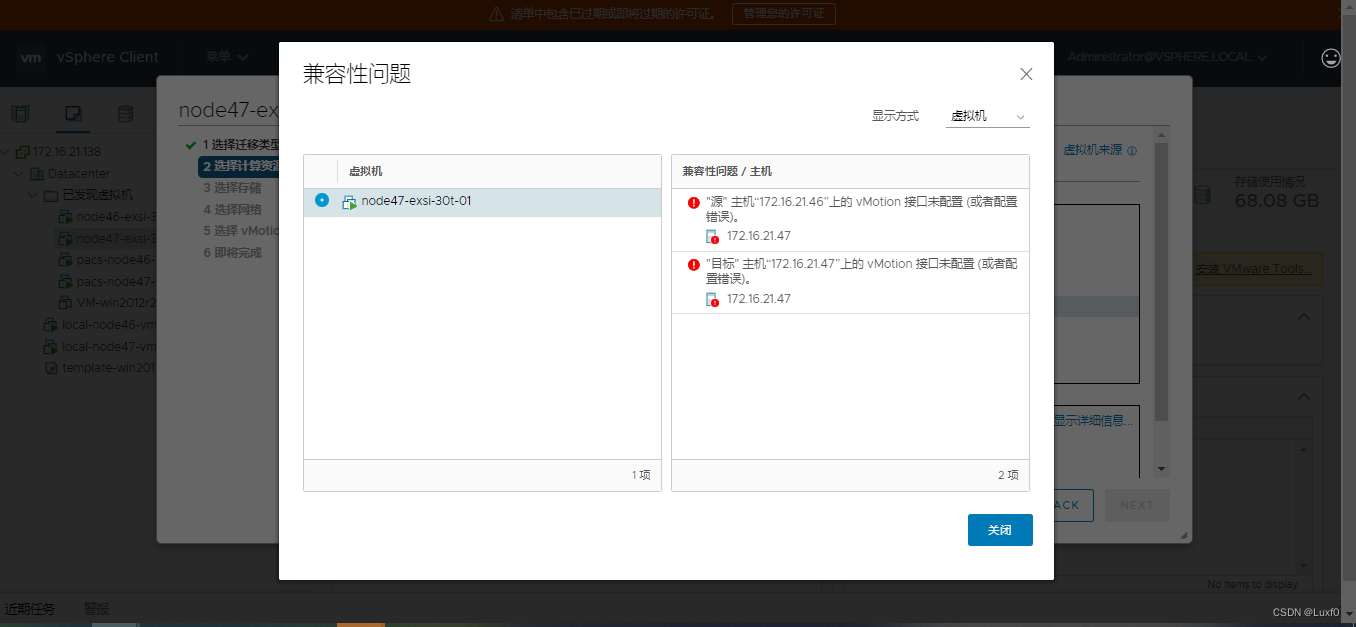Image resolution: width=1356 pixels, height=627 pixels.
Task: Click the NEXT button in migrate wizard
Action: (1136, 505)
